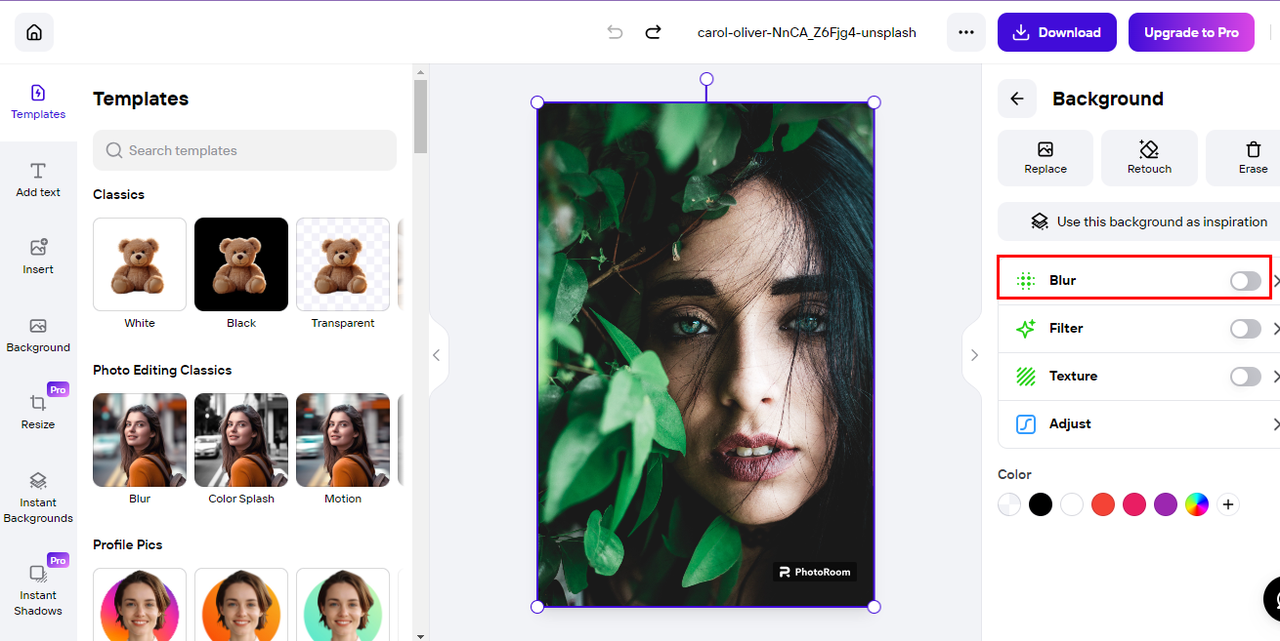Click the top-left image corner handle
Image resolution: width=1280 pixels, height=641 pixels.
537,102
